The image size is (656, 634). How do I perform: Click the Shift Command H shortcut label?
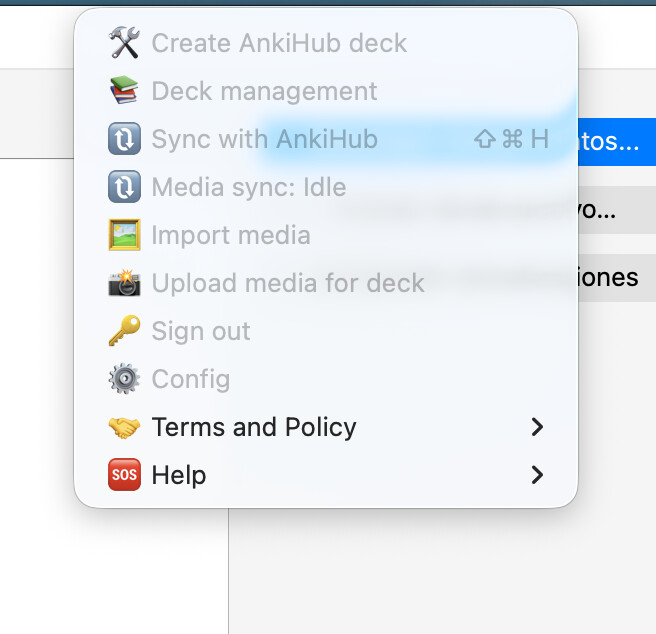tap(511, 139)
